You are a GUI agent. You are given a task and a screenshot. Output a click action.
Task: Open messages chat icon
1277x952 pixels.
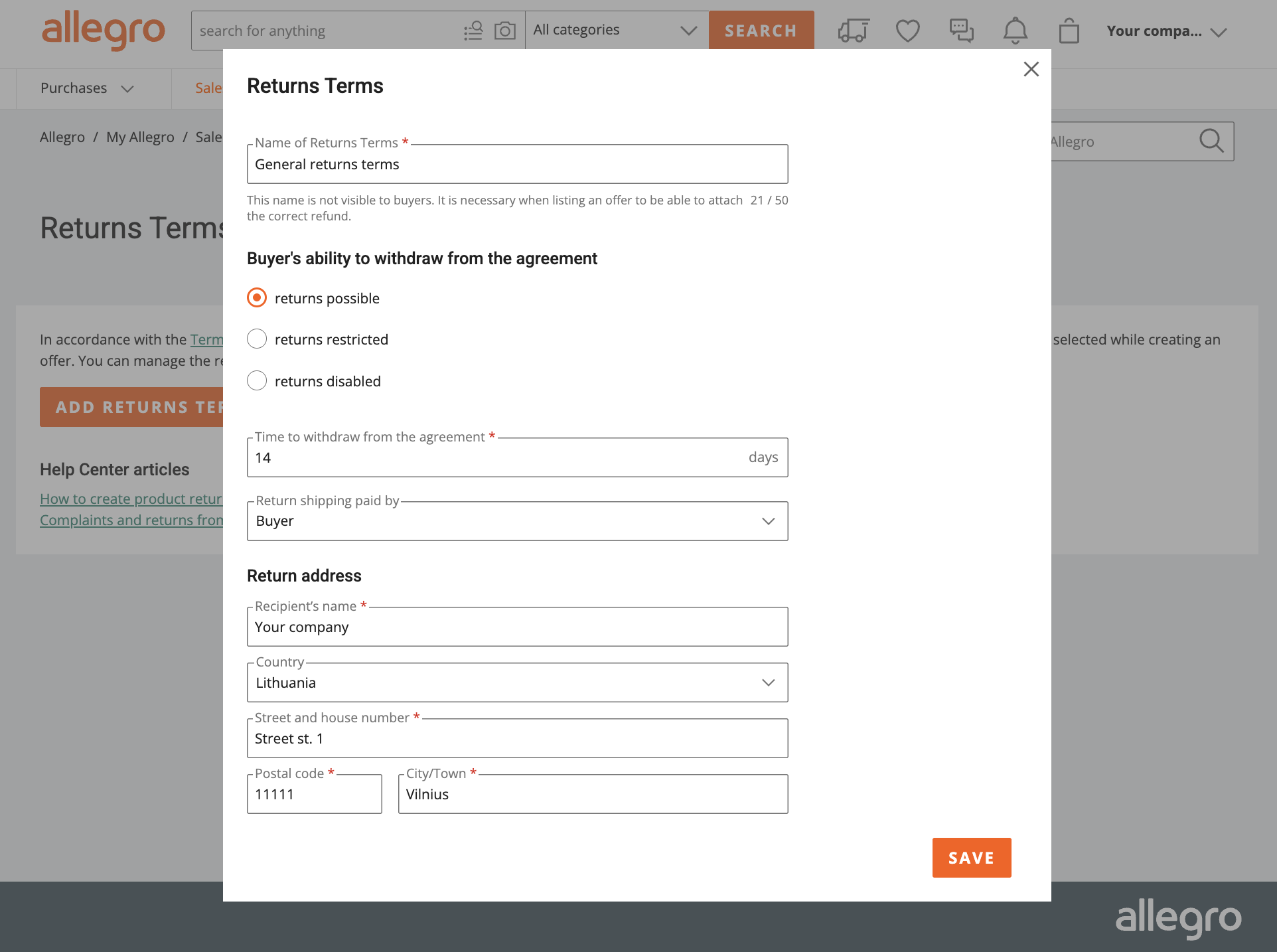[961, 31]
